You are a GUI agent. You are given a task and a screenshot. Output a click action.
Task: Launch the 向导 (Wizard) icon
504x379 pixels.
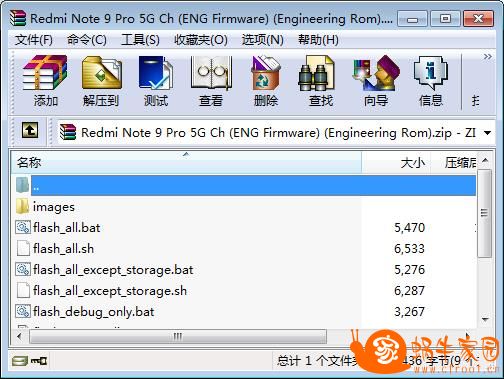pos(376,81)
